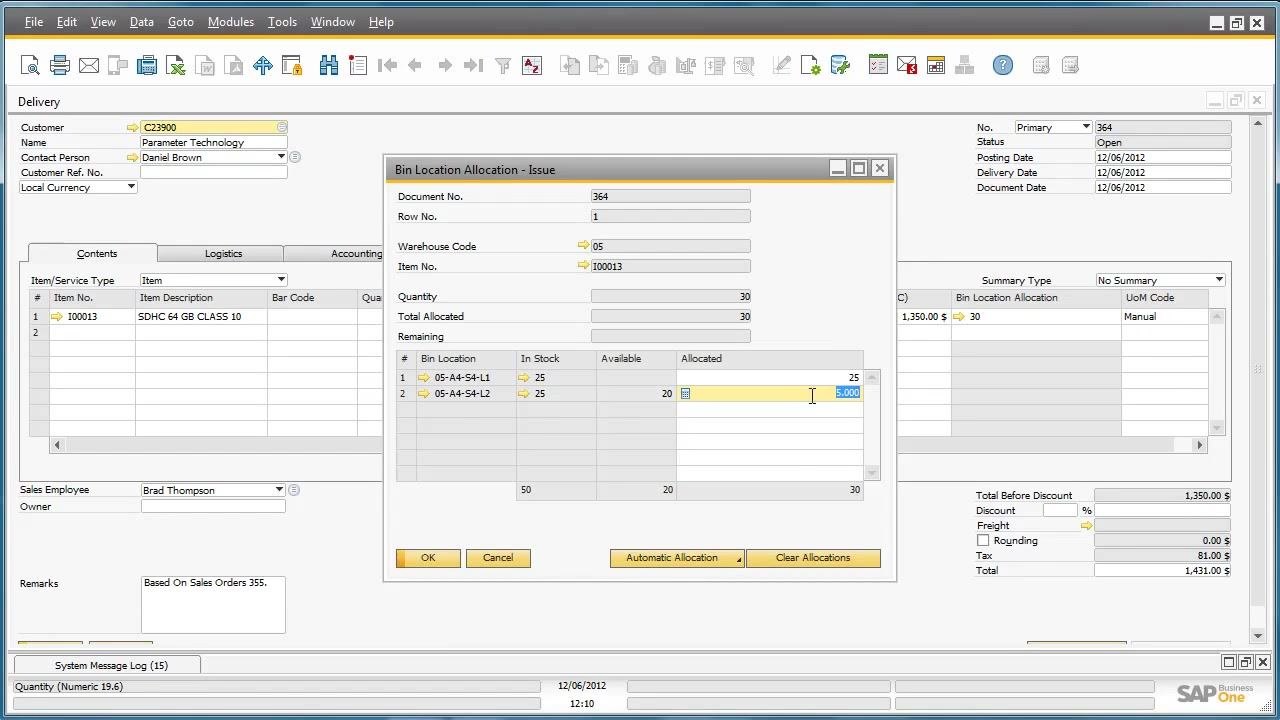Go to first data record arrow
Viewport: 1280px width, 720px height.
[387, 66]
